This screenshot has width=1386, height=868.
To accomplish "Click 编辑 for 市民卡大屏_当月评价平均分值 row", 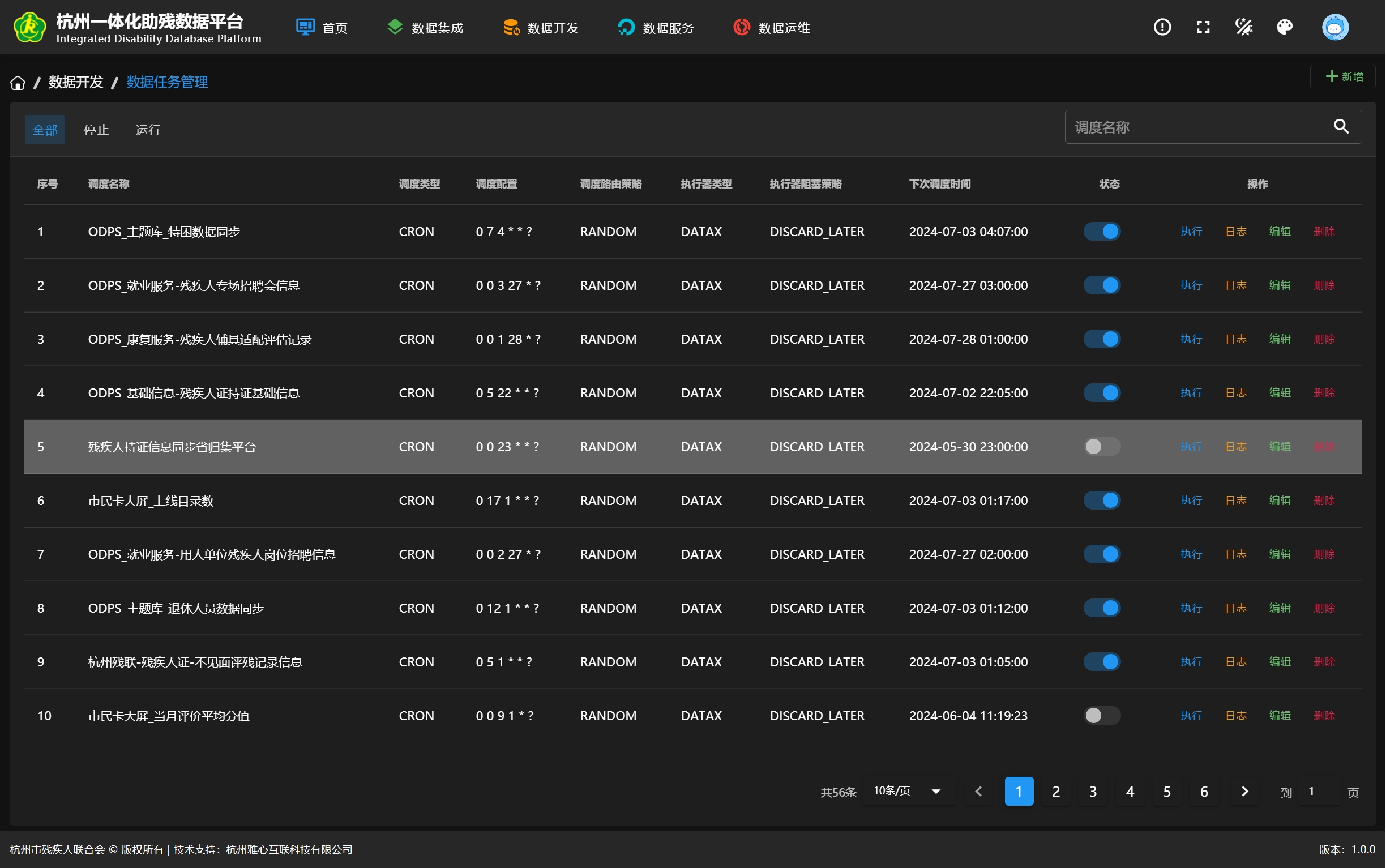I will [x=1280, y=716].
